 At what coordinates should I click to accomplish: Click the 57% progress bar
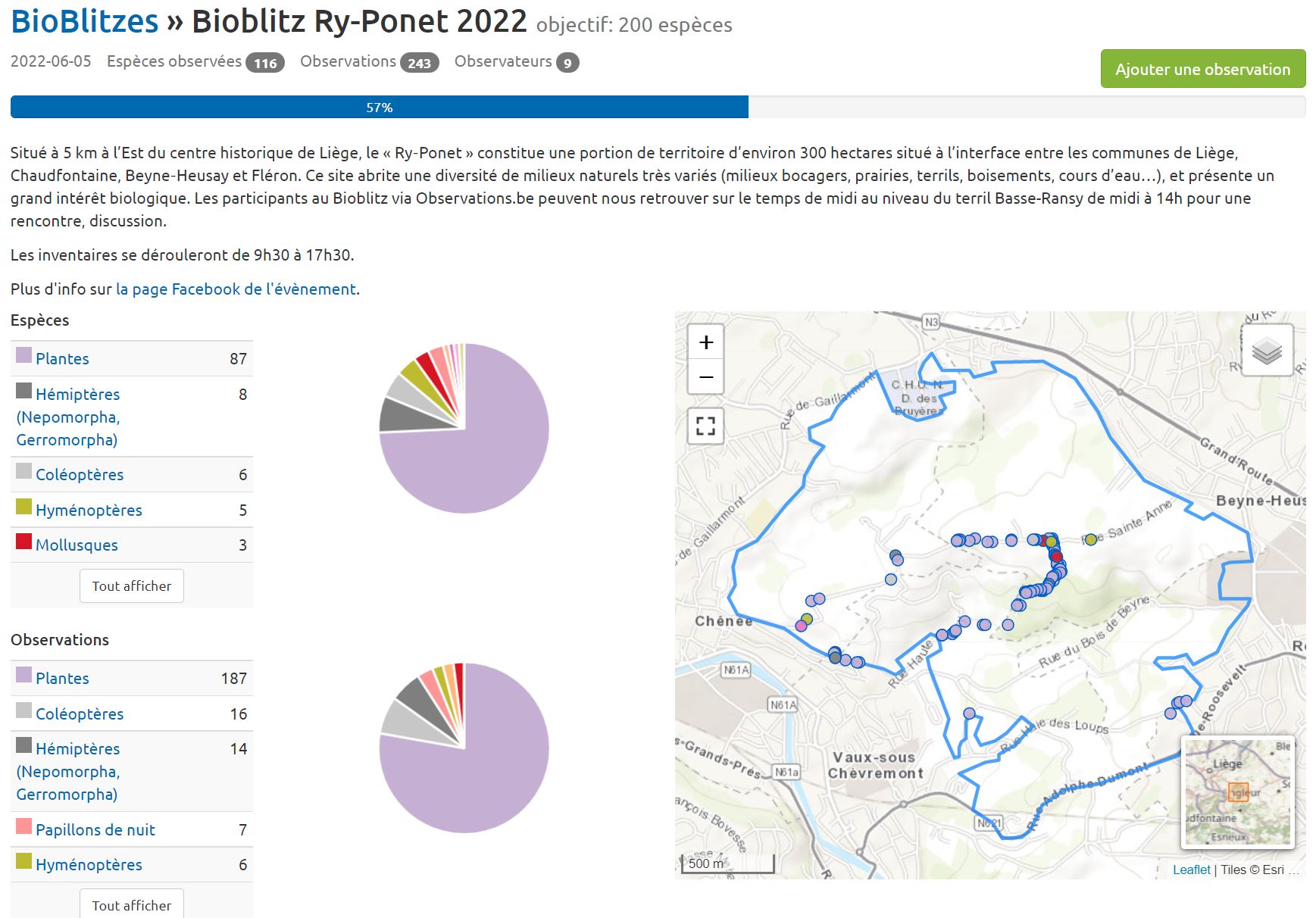379,108
